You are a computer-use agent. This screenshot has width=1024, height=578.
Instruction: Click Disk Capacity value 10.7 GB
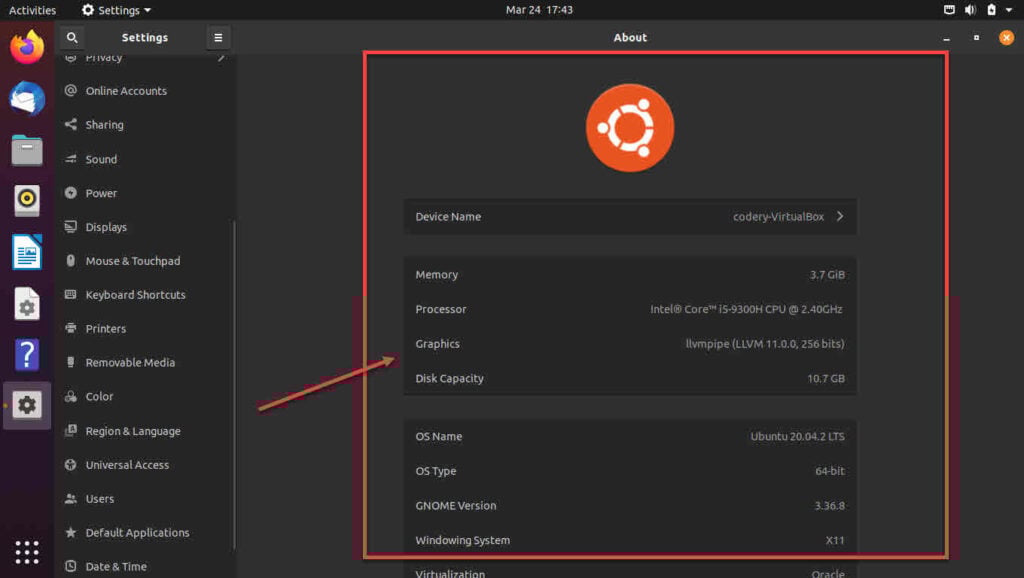(826, 378)
